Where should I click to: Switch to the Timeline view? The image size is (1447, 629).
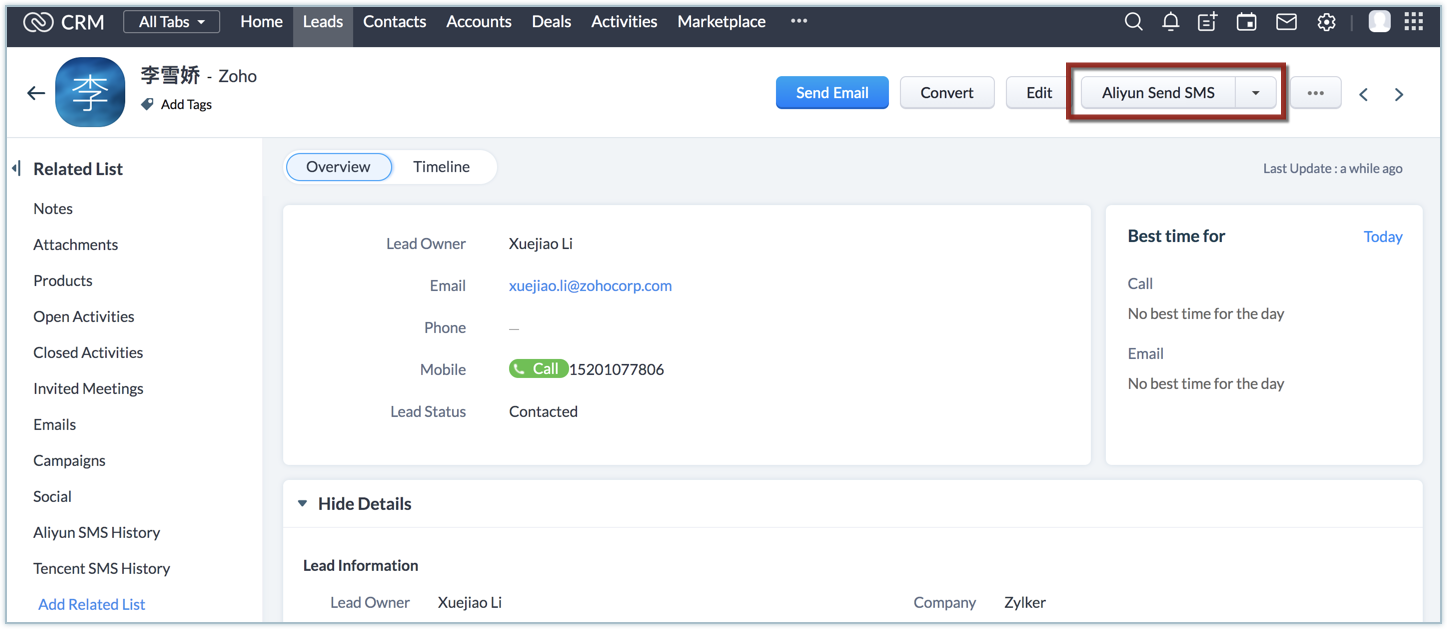(442, 167)
